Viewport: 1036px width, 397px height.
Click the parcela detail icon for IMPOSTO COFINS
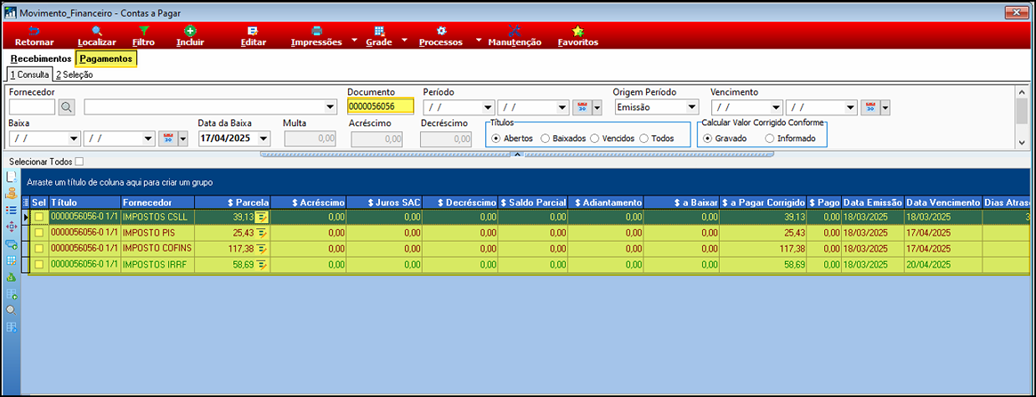261,248
